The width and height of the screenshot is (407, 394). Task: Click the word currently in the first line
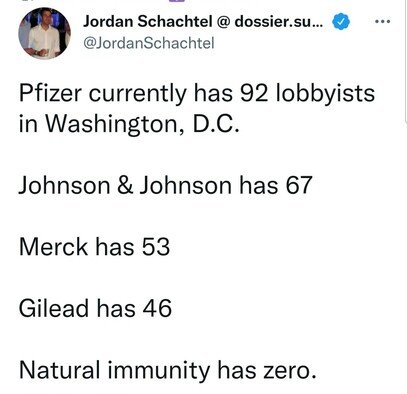tap(137, 94)
